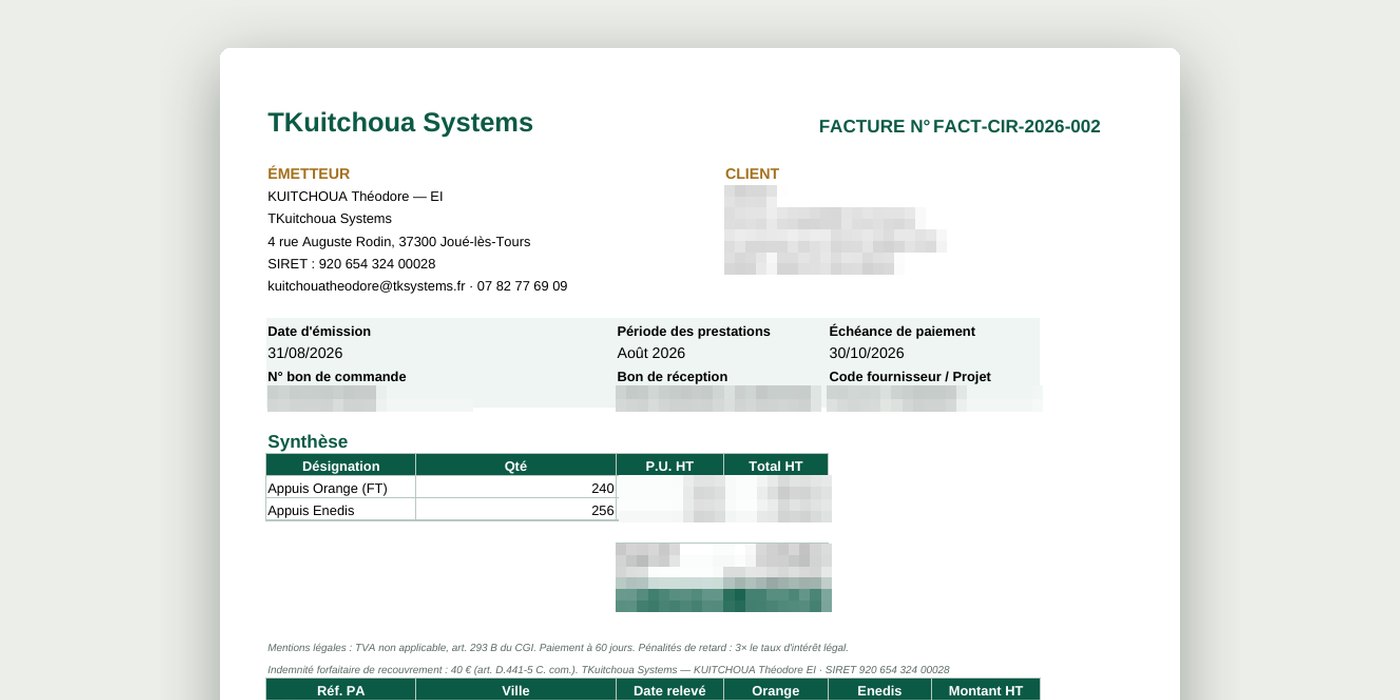Click the "Bon de réception" label
1400x700 pixels.
tap(672, 377)
